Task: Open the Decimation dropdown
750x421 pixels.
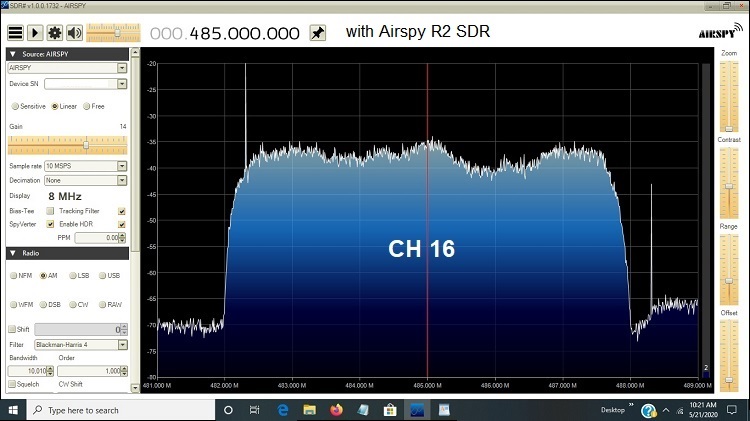Action: coord(121,180)
